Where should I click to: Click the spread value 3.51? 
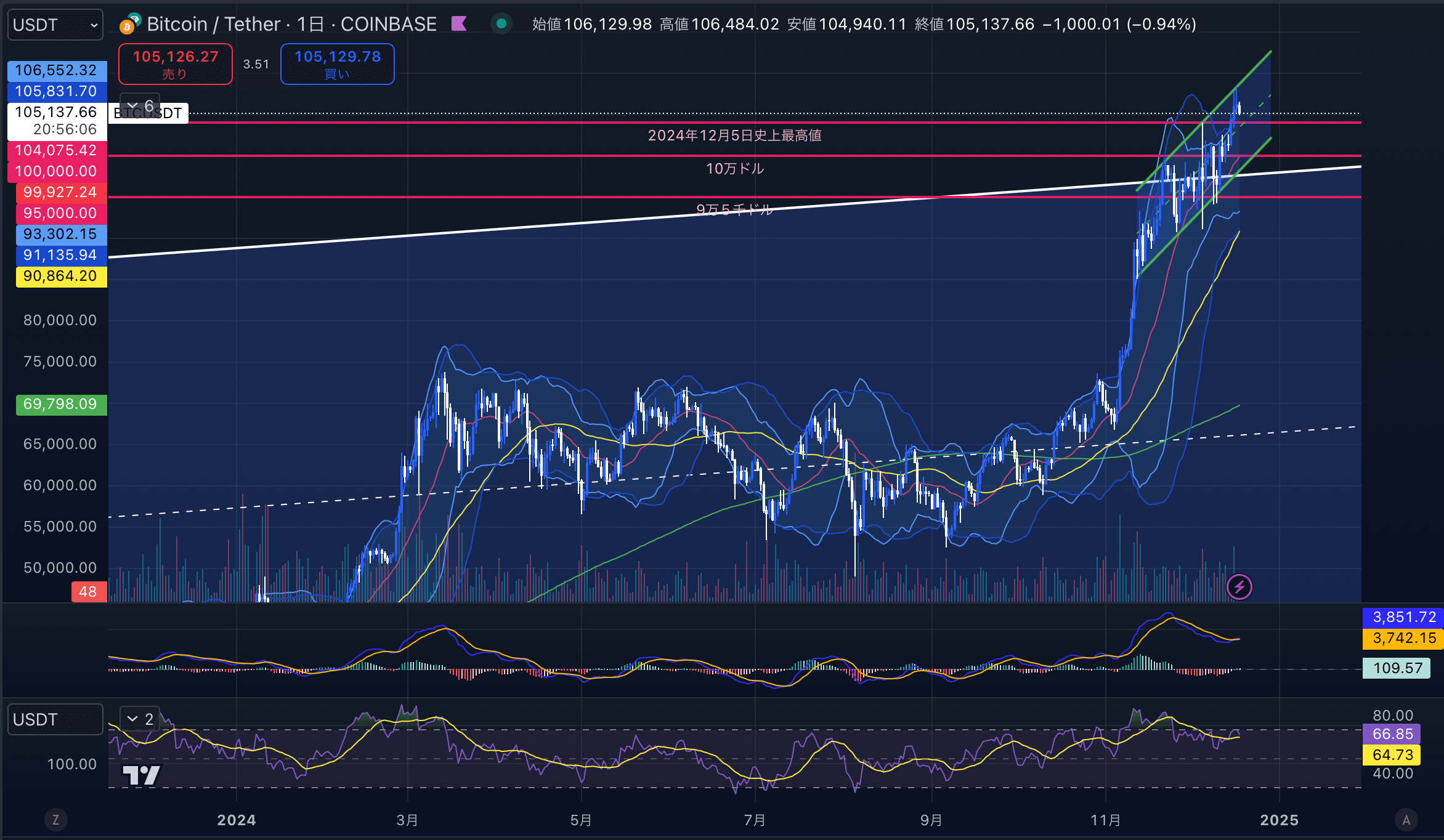point(256,64)
